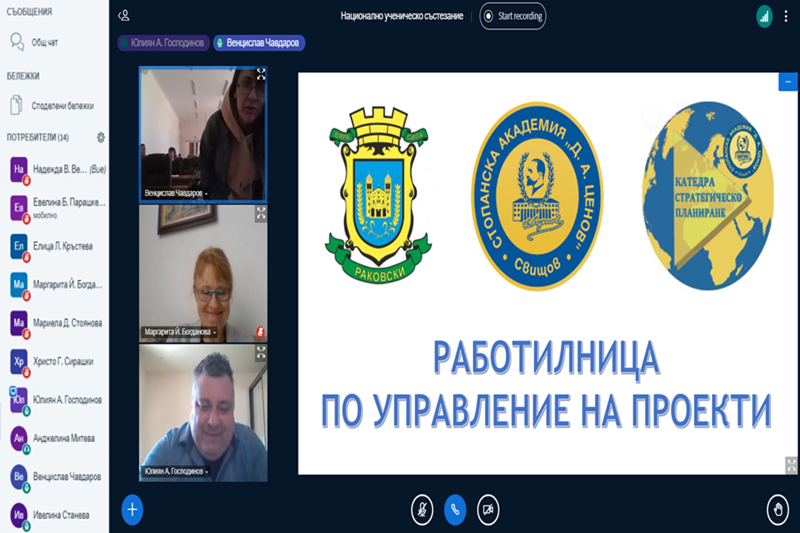This screenshot has height=533, width=800.
Task: Fullscreen Венцислав Чавдаров webcam
Action: (x=261, y=74)
